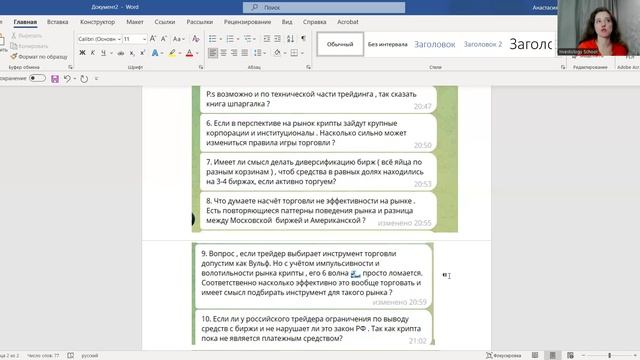Image resolution: width=640 pixels, height=360 pixels.
Task: Open change case Aa dropdown
Action: pyautogui.click(x=178, y=39)
